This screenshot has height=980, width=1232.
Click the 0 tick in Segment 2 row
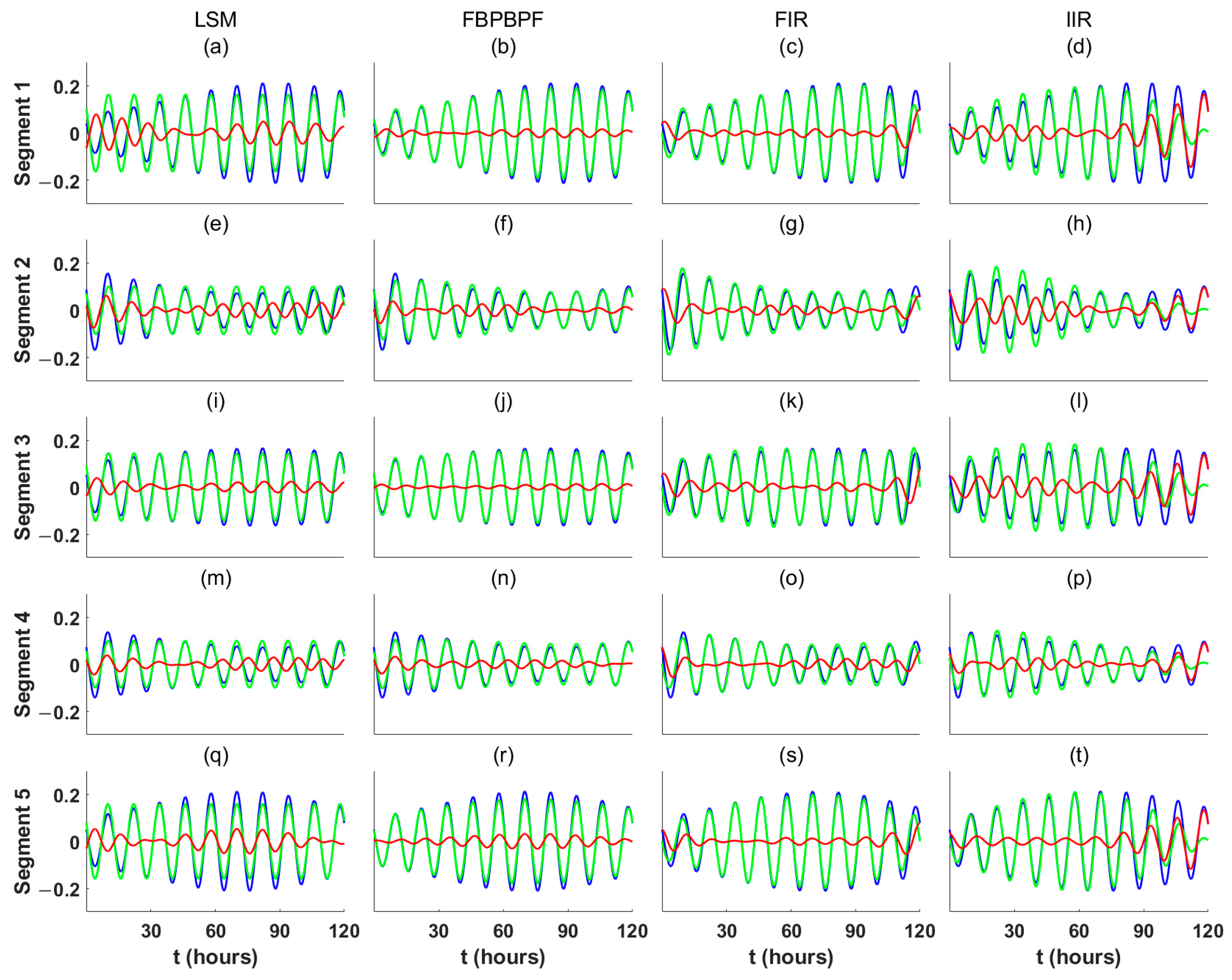click(x=74, y=312)
